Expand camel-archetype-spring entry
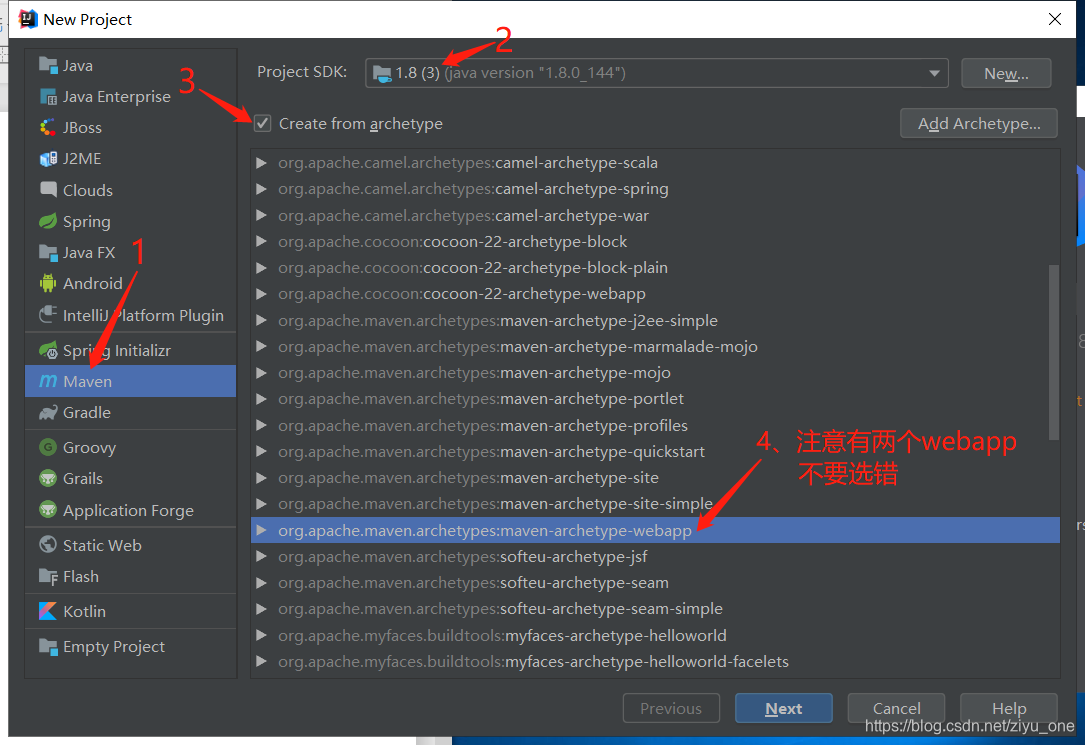The height and width of the screenshot is (745, 1085). (262, 189)
